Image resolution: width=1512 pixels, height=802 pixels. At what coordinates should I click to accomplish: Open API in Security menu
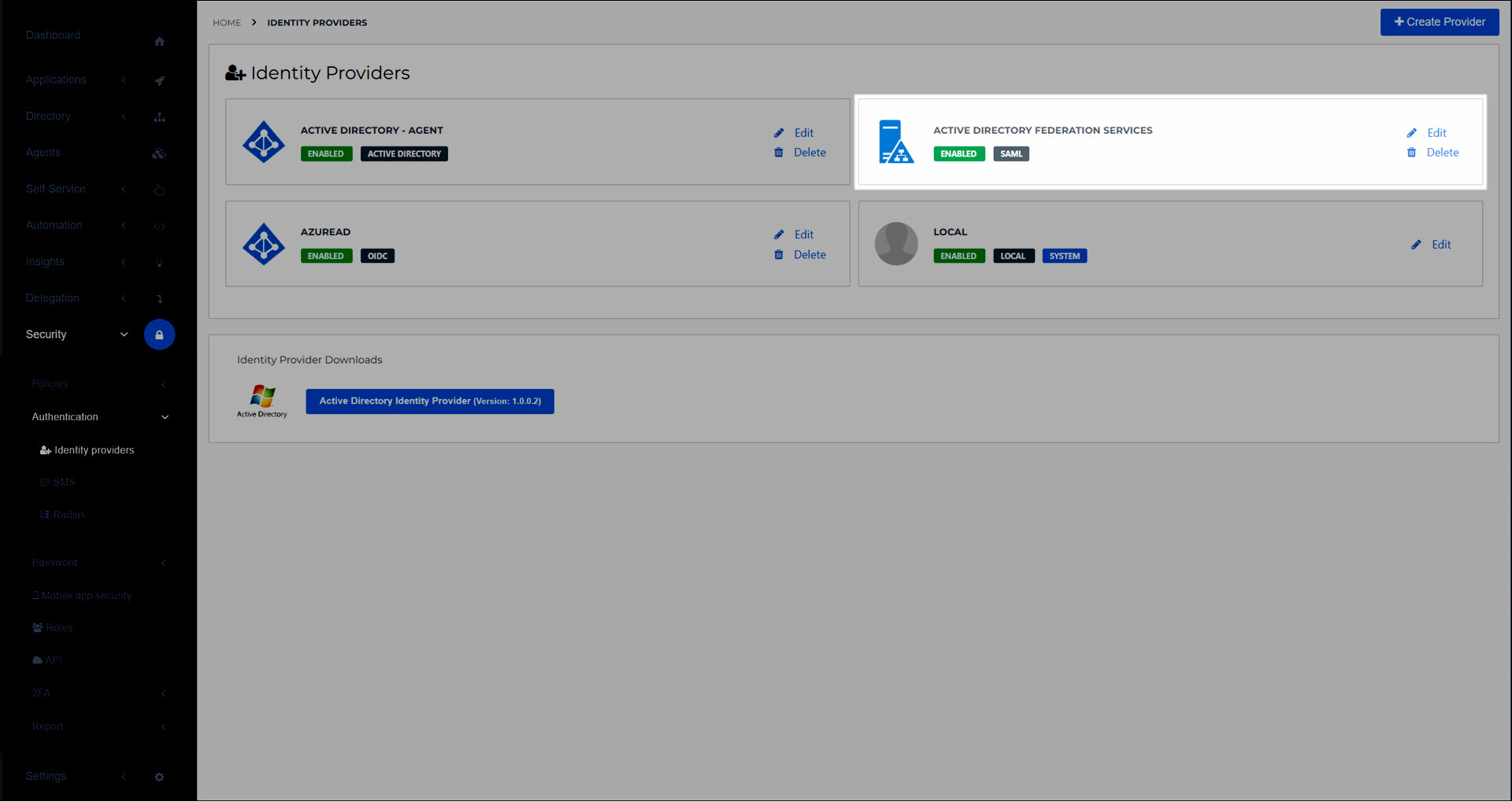(x=47, y=660)
